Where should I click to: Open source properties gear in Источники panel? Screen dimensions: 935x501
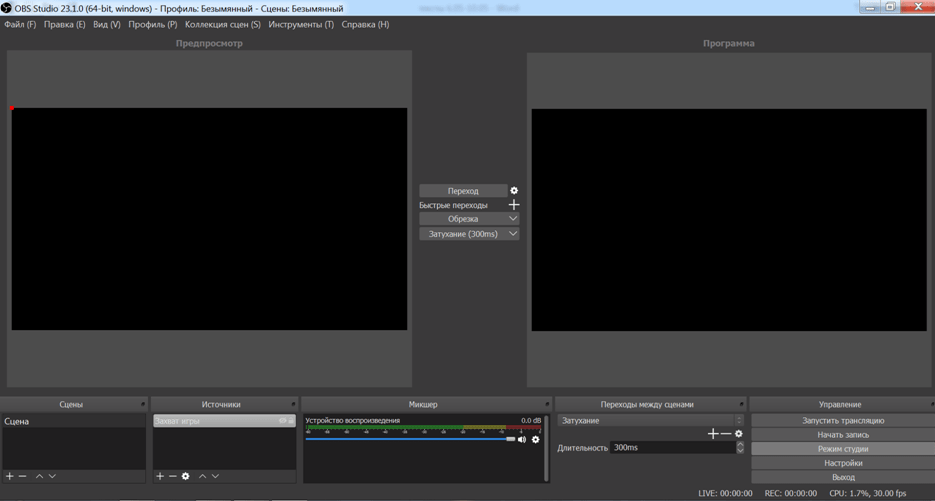[186, 476]
